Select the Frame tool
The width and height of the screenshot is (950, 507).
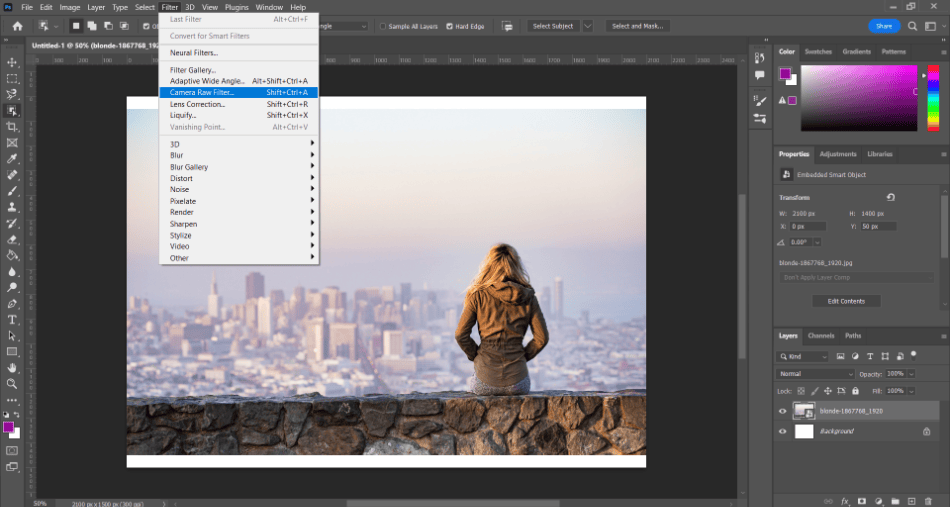point(12,143)
